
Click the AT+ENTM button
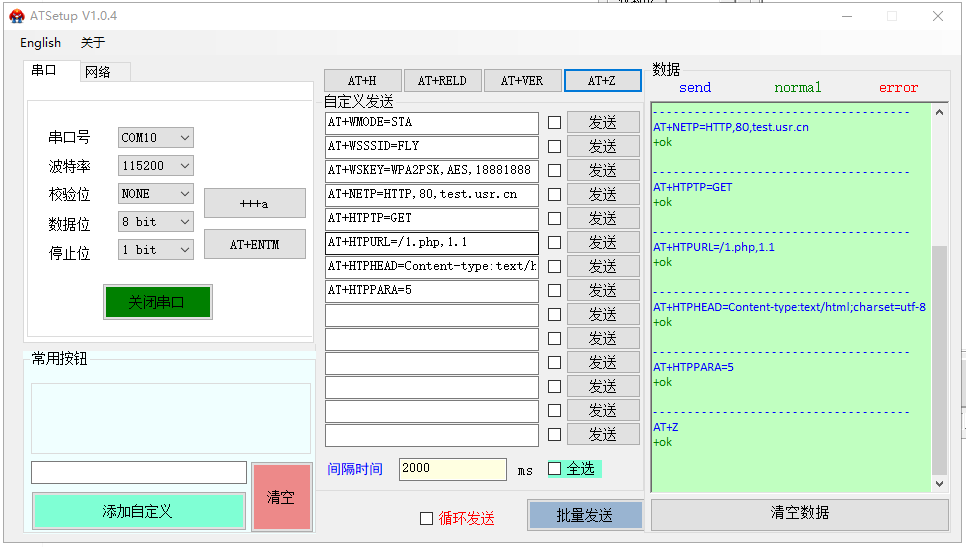tap(254, 244)
